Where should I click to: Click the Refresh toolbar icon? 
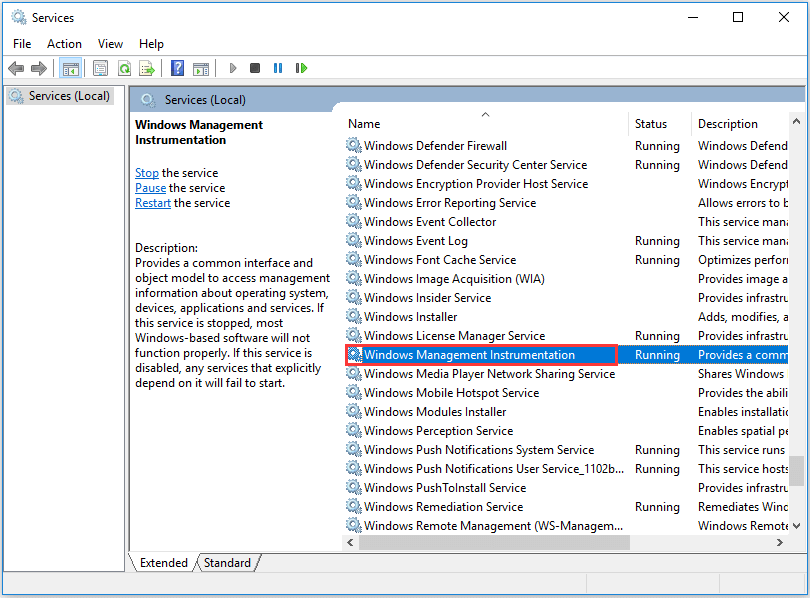tap(124, 68)
